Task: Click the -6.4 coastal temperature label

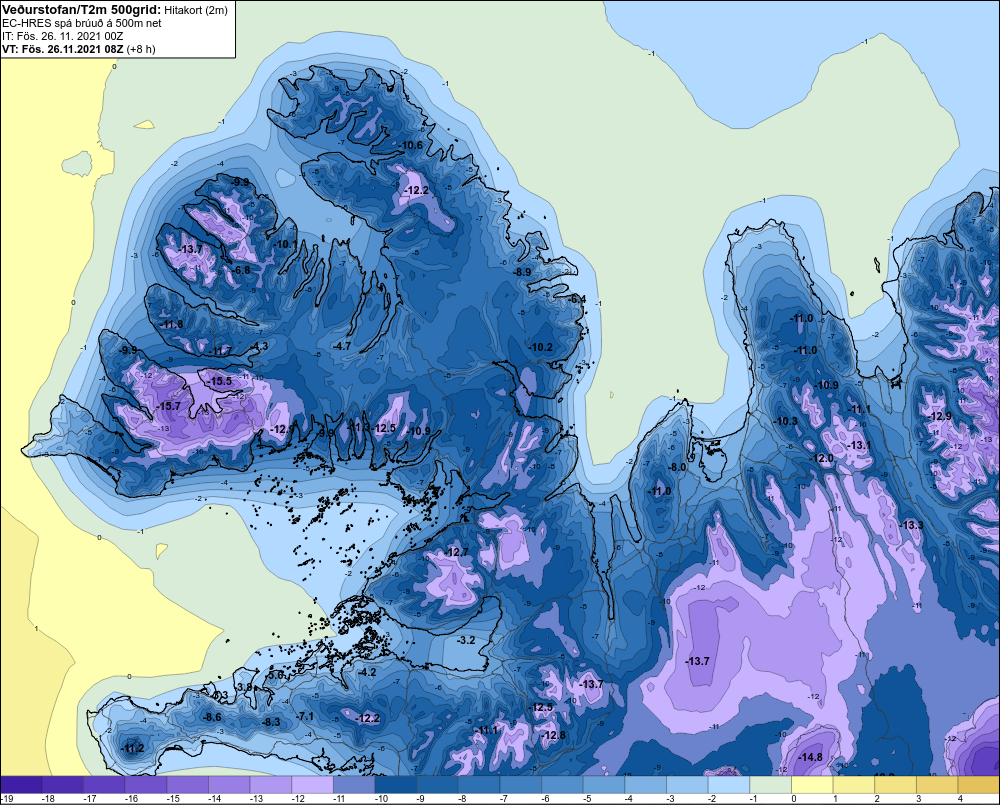Action: pos(577,299)
